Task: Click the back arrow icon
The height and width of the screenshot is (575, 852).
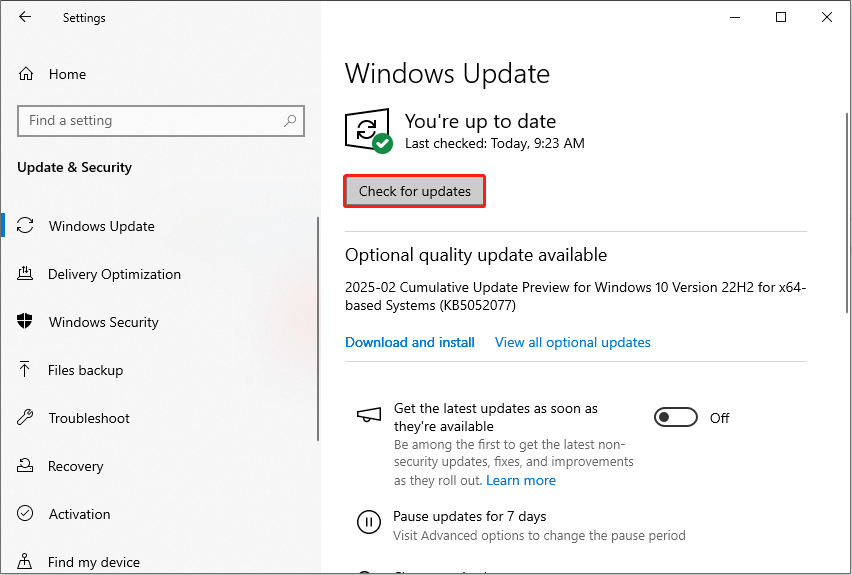Action: [25, 17]
